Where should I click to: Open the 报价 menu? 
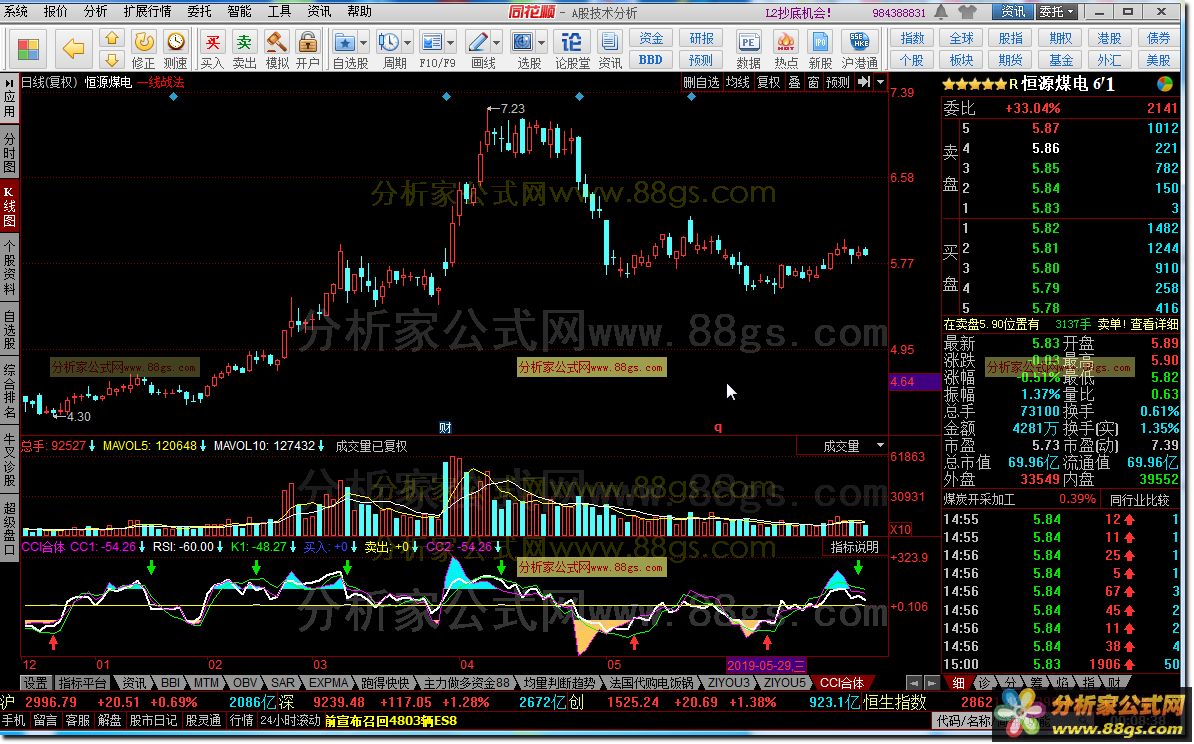click(x=56, y=11)
